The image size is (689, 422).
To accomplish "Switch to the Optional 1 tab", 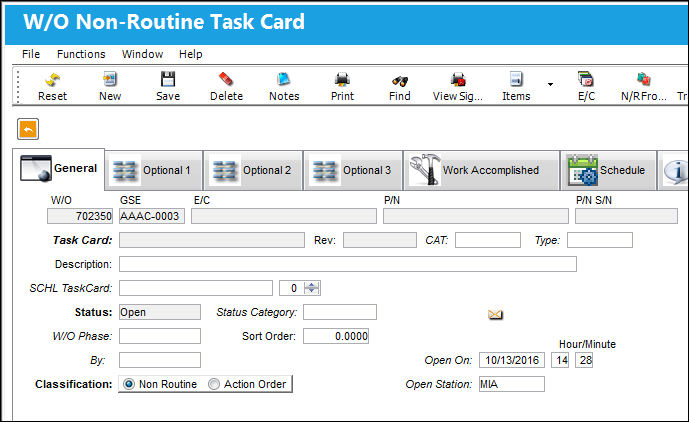I will pos(154,171).
